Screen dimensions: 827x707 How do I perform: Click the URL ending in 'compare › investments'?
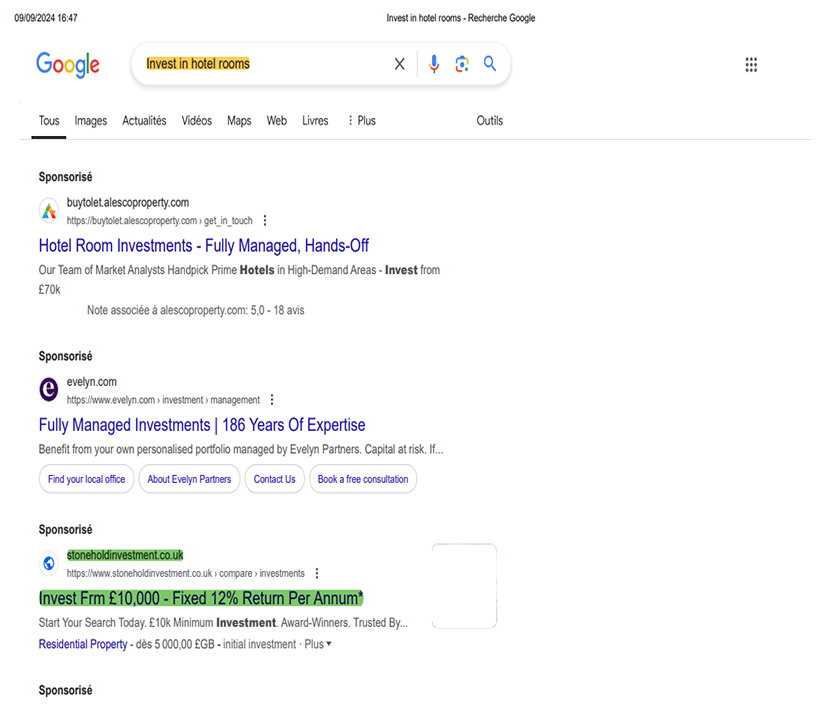coord(186,574)
